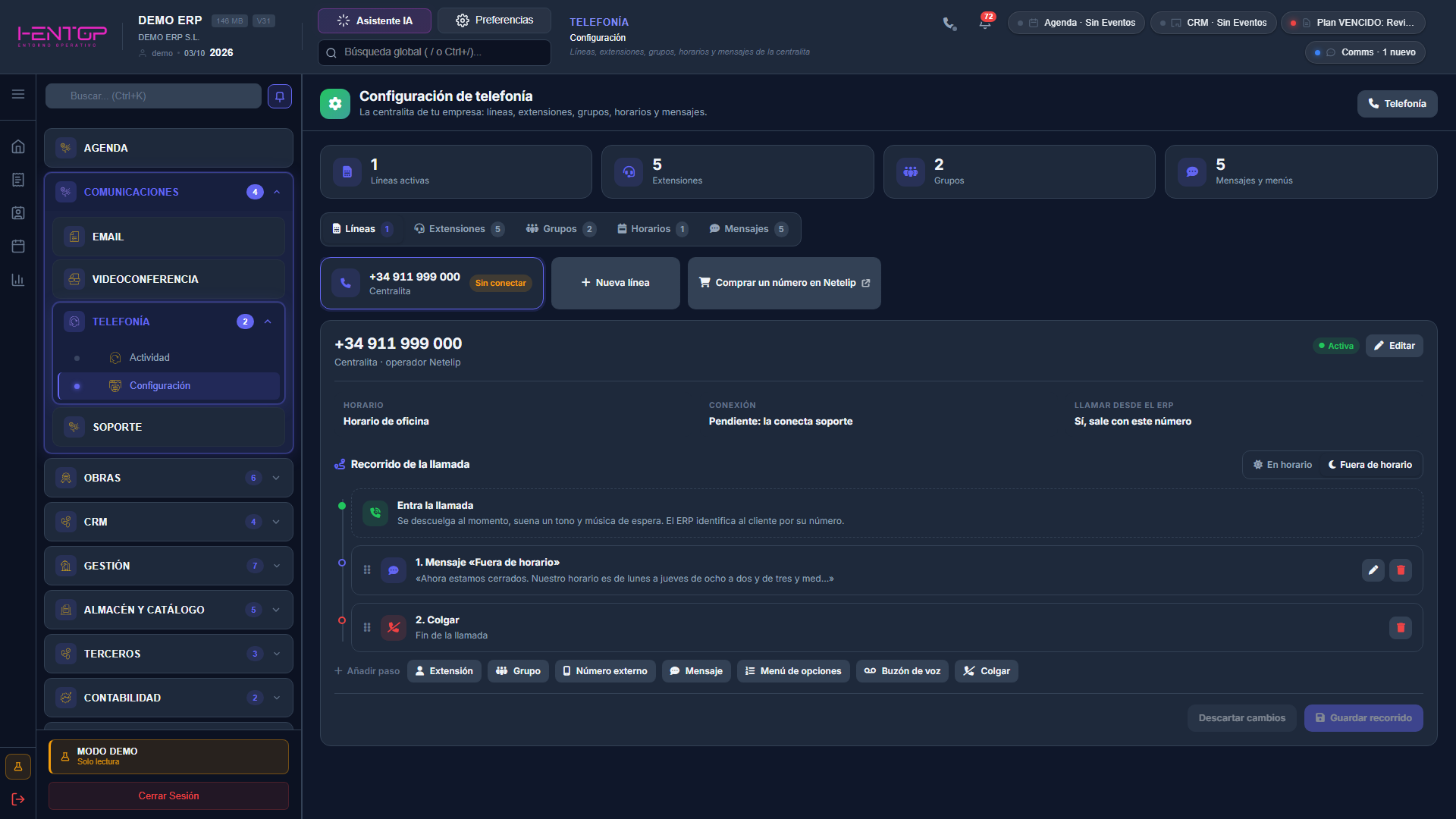1456x819 pixels.
Task: Switch route view to En horario
Action: pos(1282,465)
